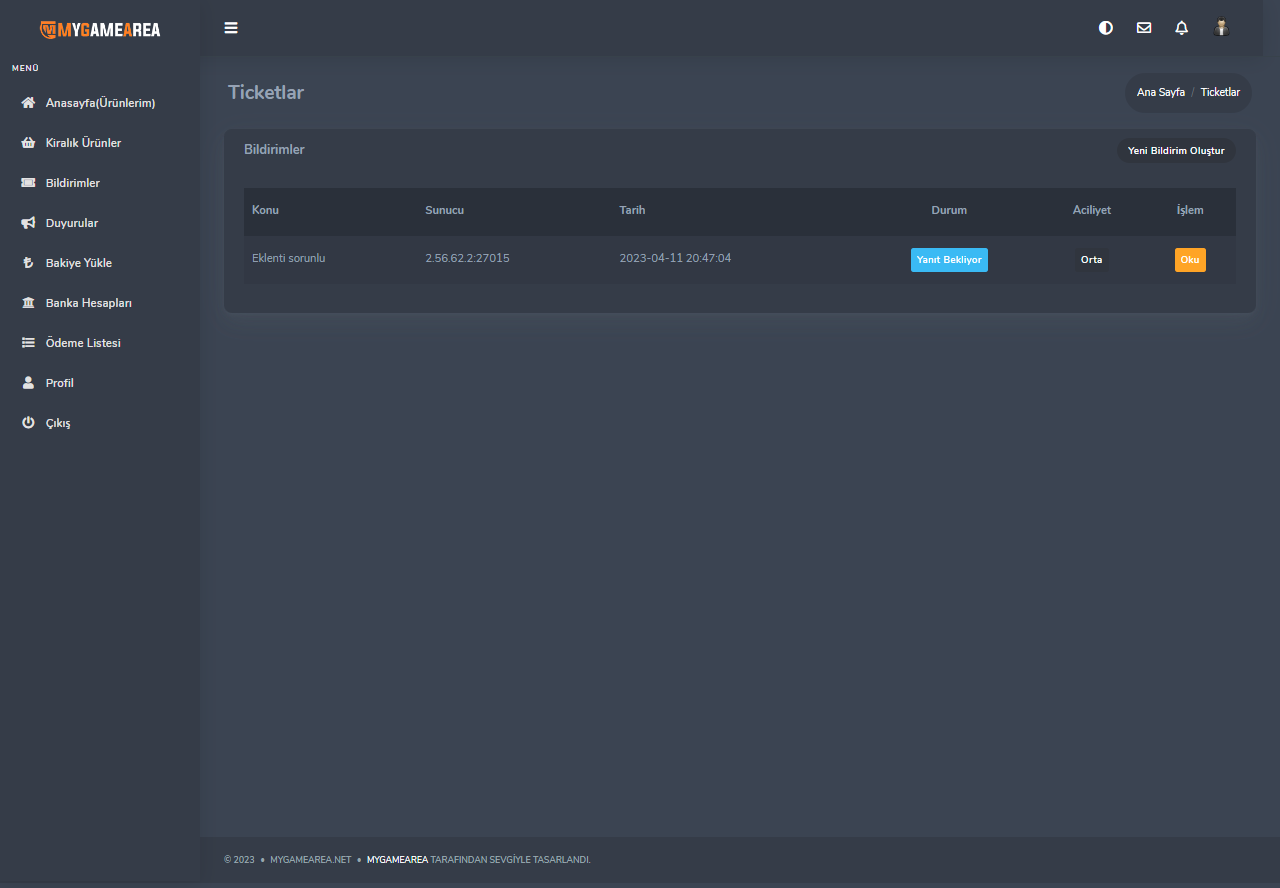Screen dimensions: 1280x888
Task: Open the envelope messages icon
Action: 1144,28
